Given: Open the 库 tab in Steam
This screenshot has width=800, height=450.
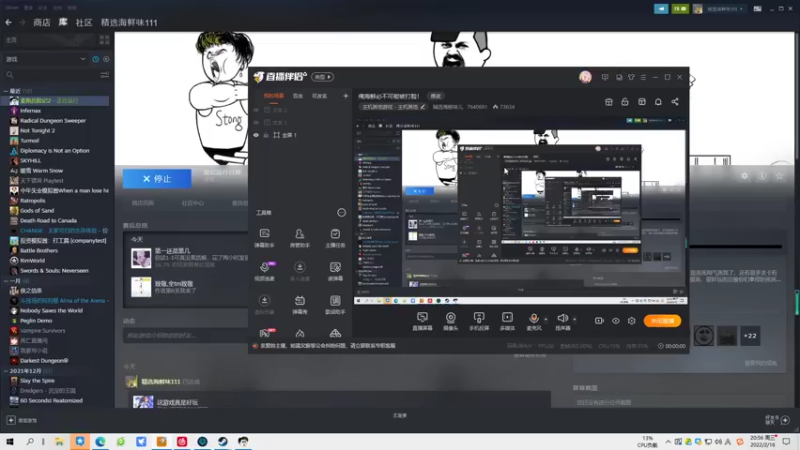Looking at the screenshot, I should tap(63, 22).
